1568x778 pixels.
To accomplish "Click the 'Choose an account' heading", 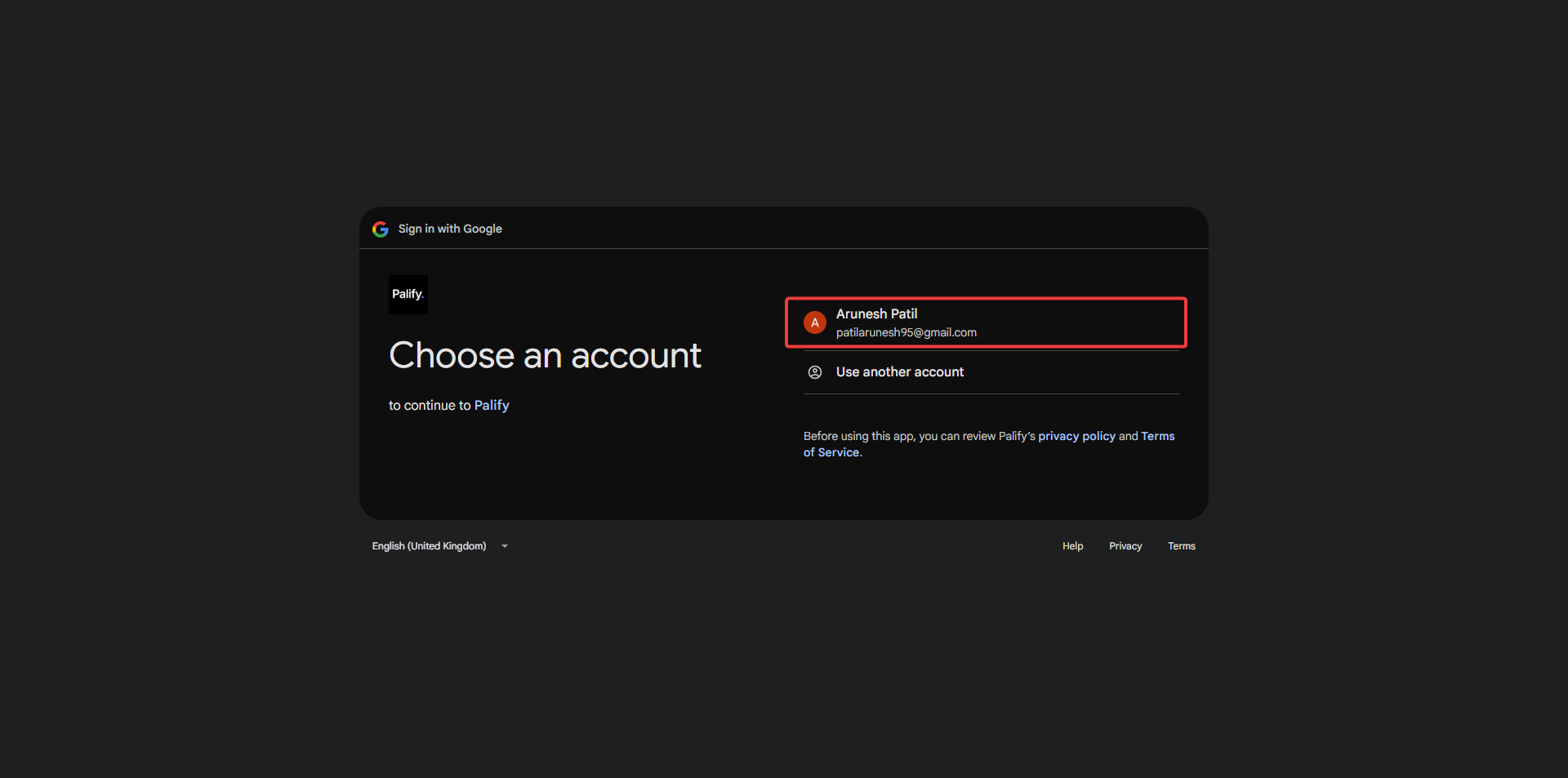I will (x=545, y=356).
